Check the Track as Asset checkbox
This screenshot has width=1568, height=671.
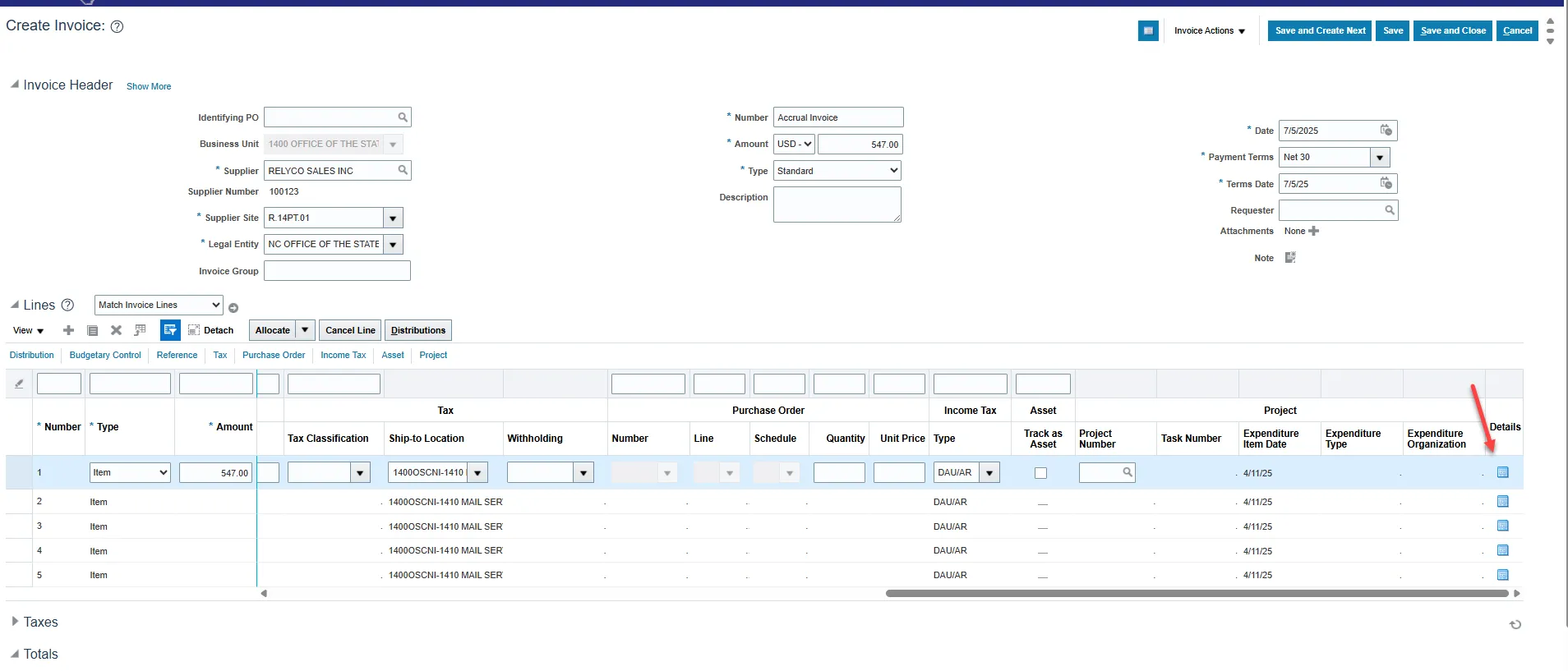[1040, 473]
